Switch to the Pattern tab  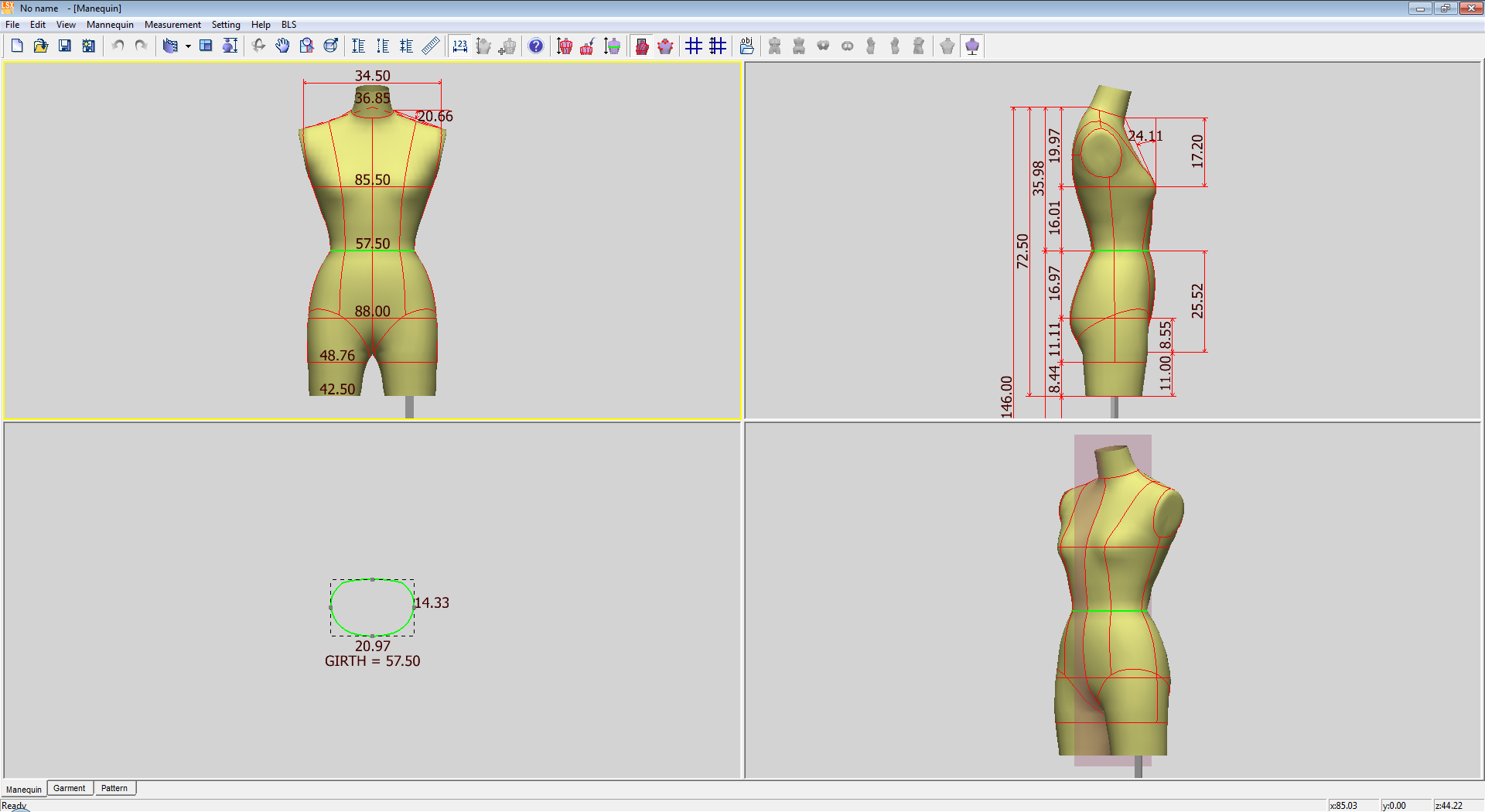coord(114,788)
